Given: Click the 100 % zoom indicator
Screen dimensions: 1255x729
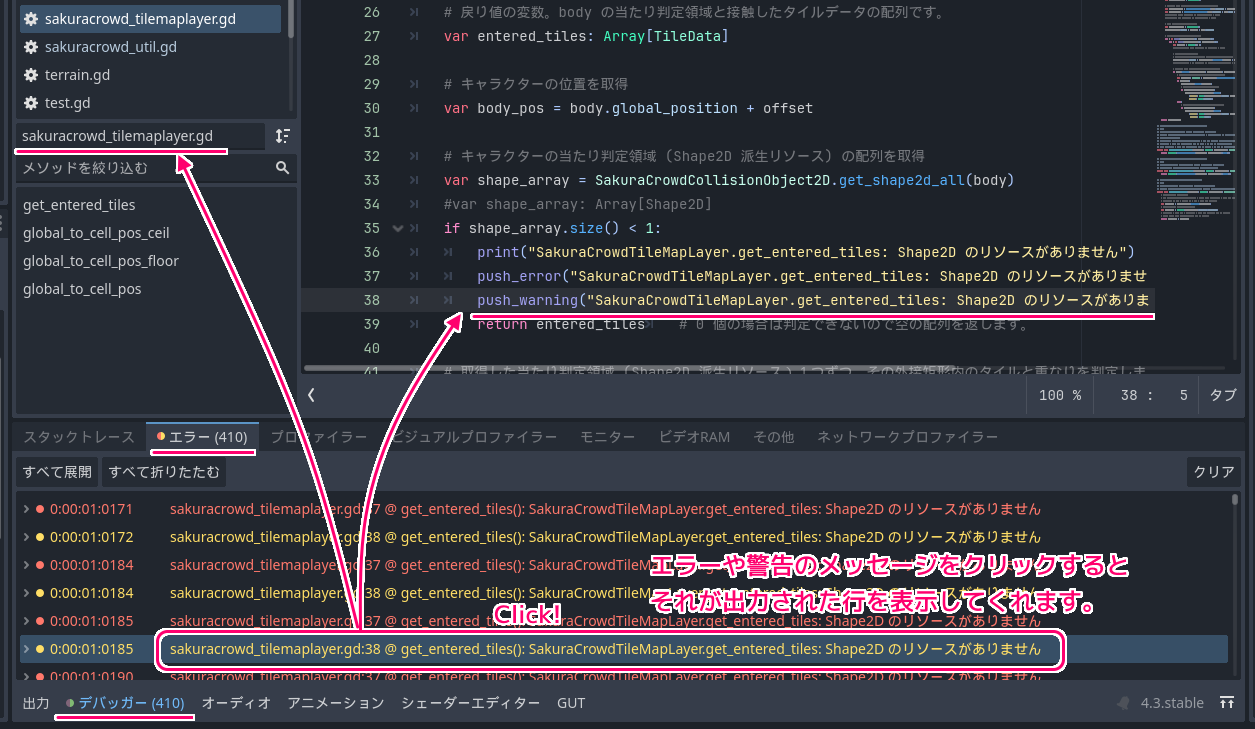Looking at the screenshot, I should (1060, 395).
